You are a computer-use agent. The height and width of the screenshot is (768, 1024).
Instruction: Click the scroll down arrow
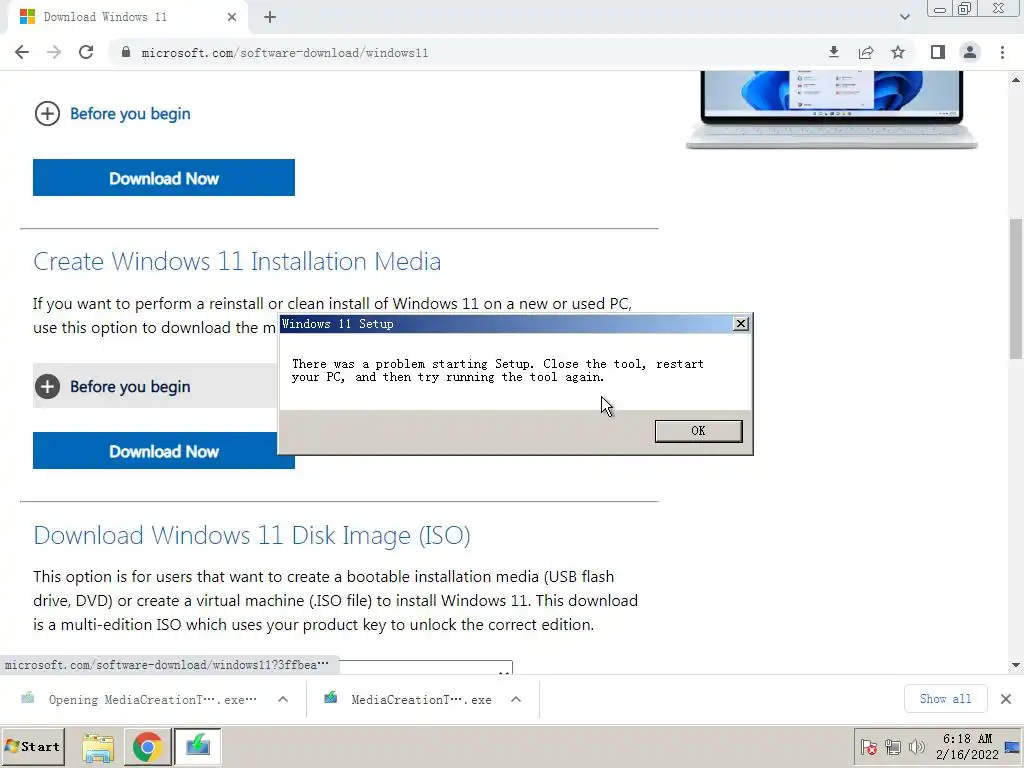coord(1016,665)
